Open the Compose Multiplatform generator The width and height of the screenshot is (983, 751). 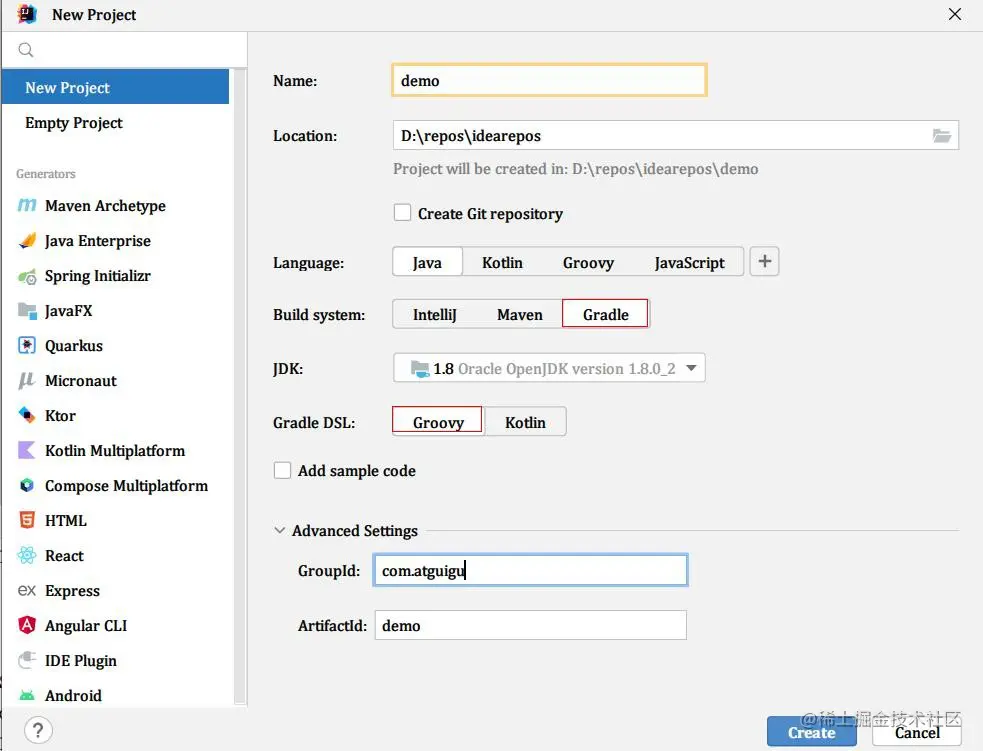[x=126, y=486]
